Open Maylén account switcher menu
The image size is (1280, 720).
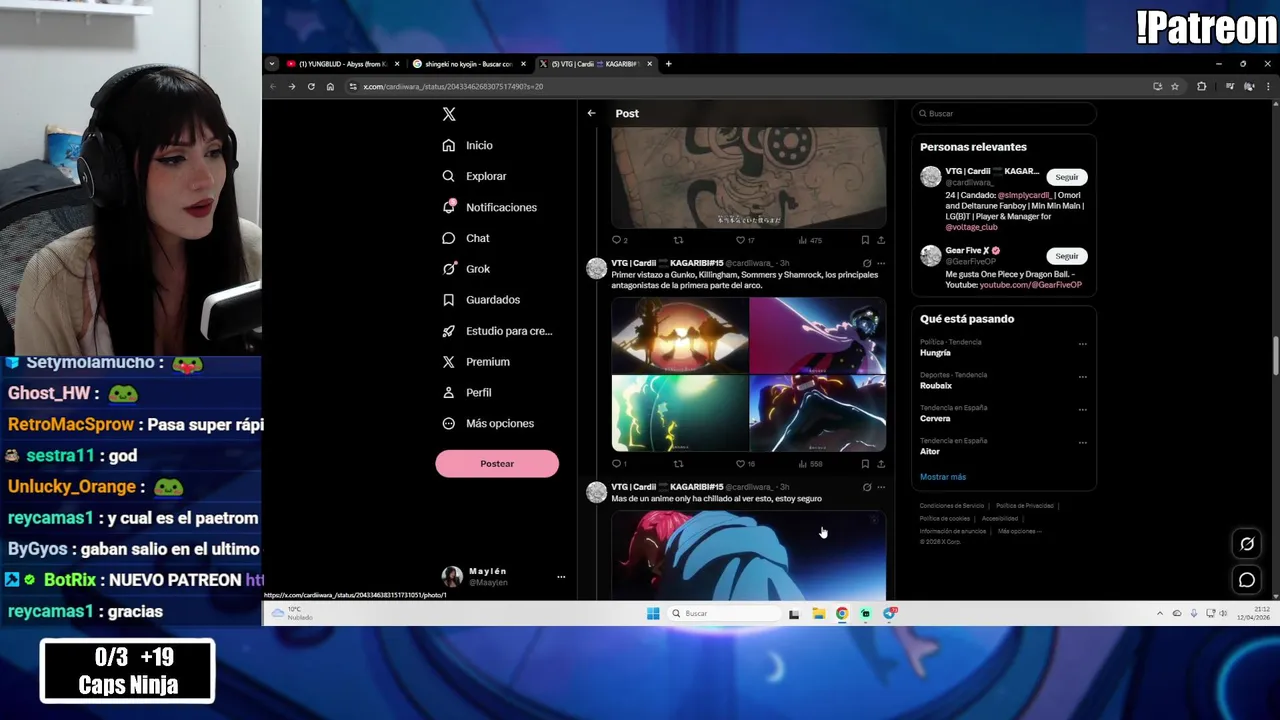[x=505, y=577]
